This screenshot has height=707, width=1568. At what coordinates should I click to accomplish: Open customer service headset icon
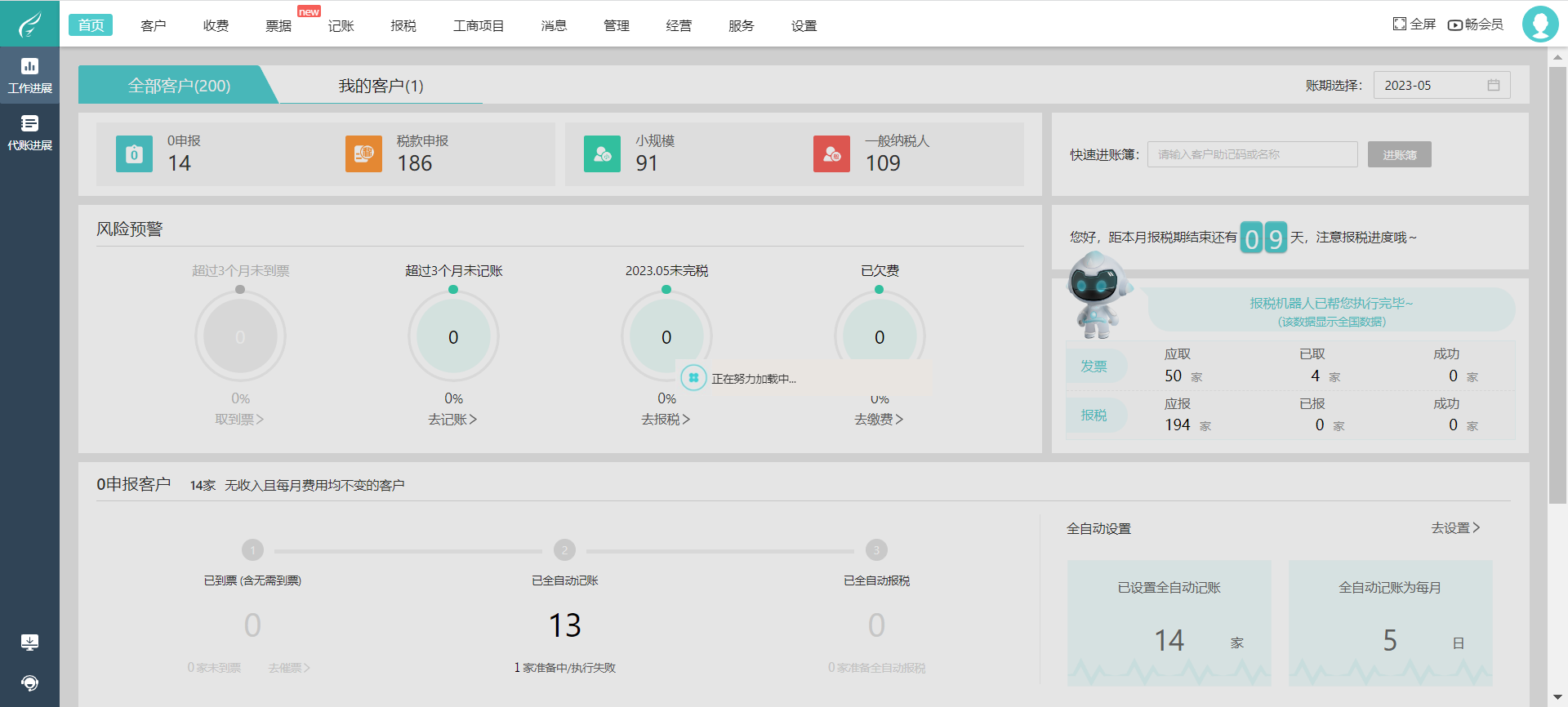29,683
